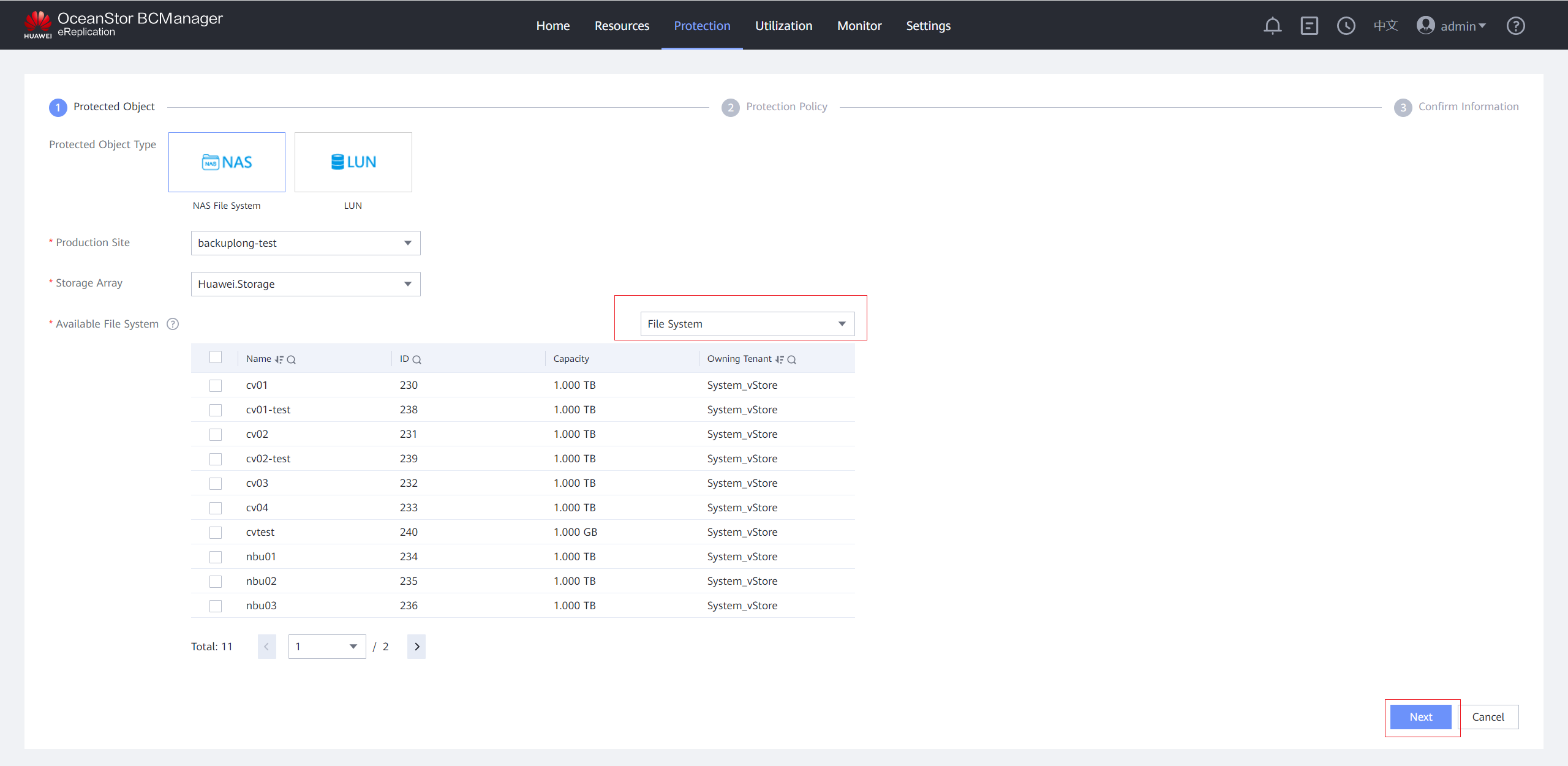Image resolution: width=1568 pixels, height=766 pixels.
Task: Check the cv01 file system checkbox
Action: tap(216, 385)
